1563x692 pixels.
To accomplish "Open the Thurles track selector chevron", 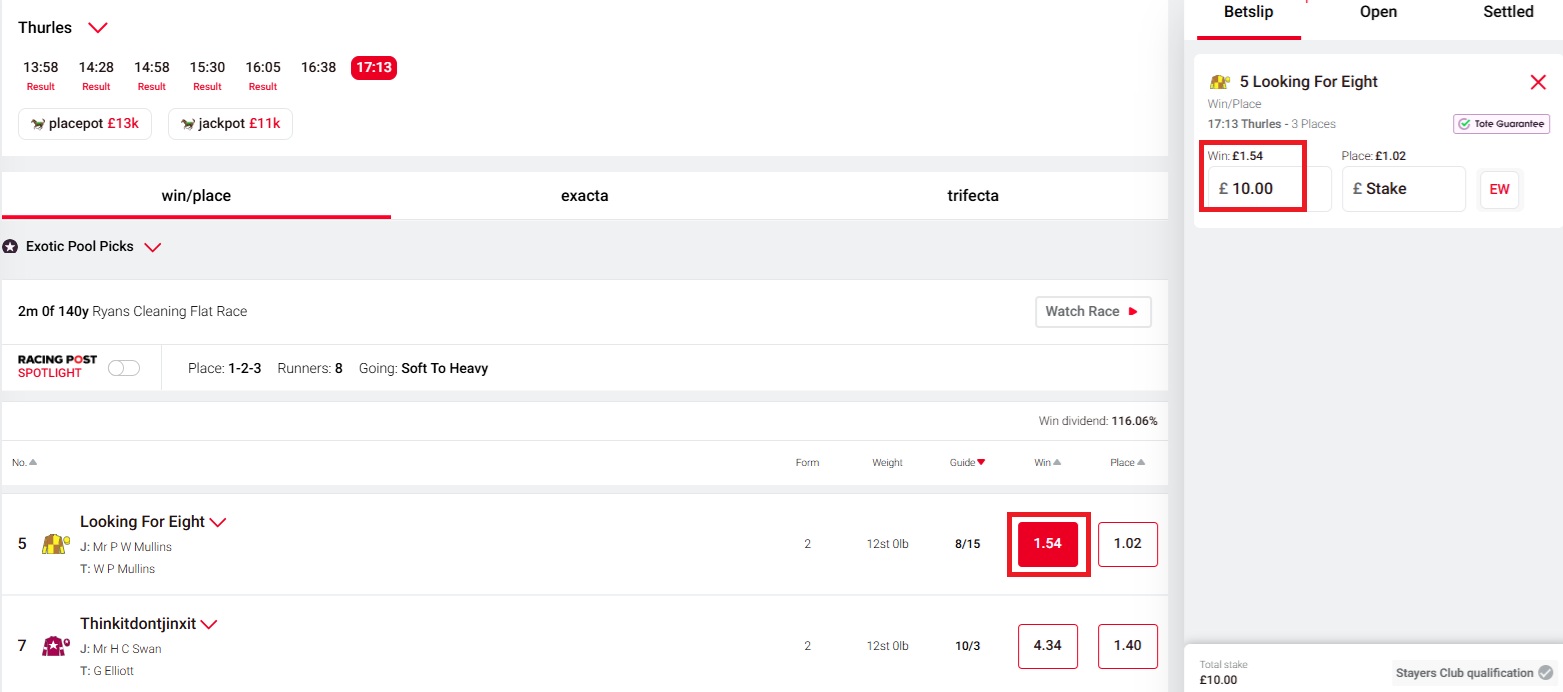I will [x=97, y=27].
